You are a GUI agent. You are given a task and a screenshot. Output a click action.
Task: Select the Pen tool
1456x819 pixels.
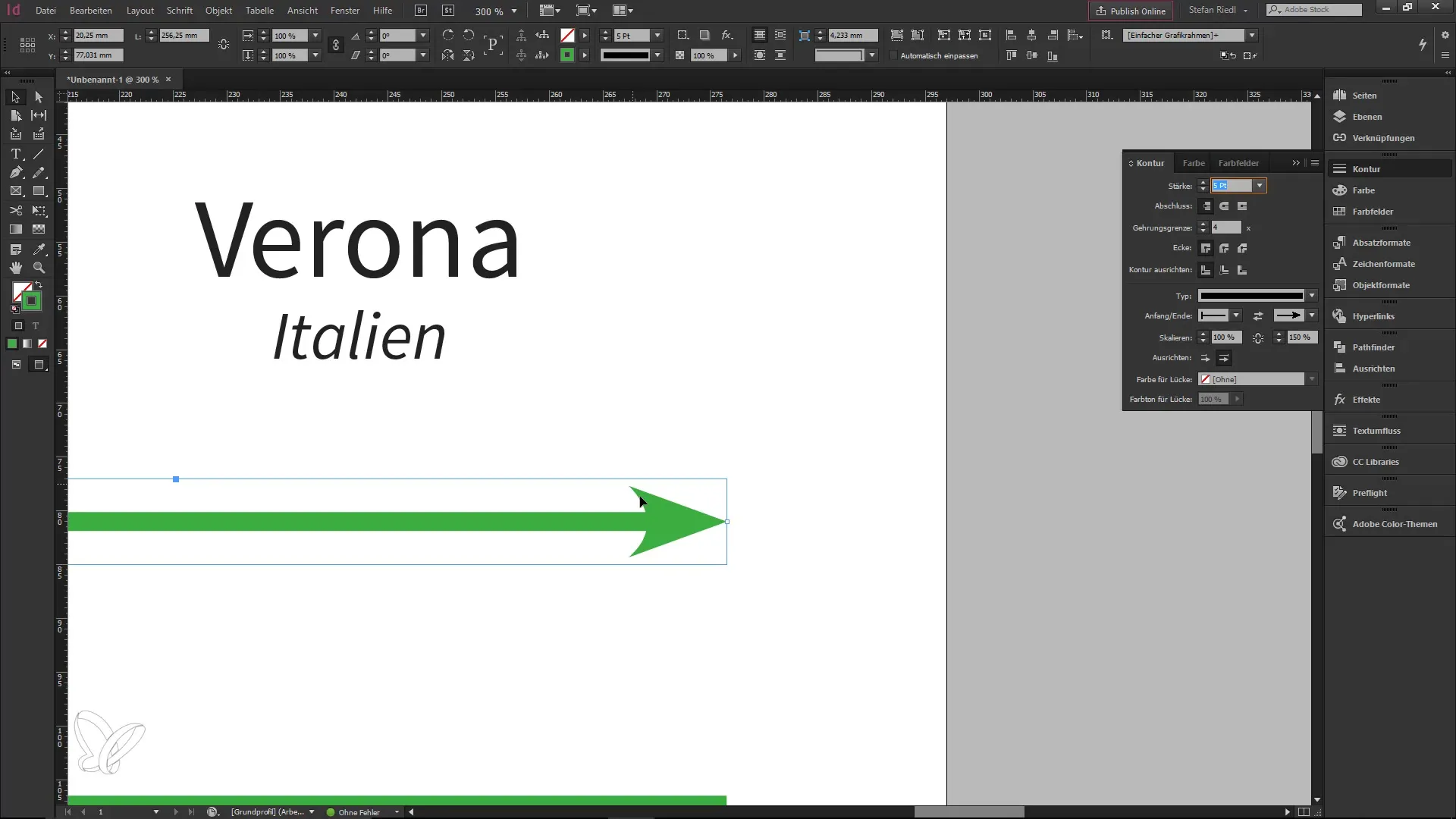(15, 173)
